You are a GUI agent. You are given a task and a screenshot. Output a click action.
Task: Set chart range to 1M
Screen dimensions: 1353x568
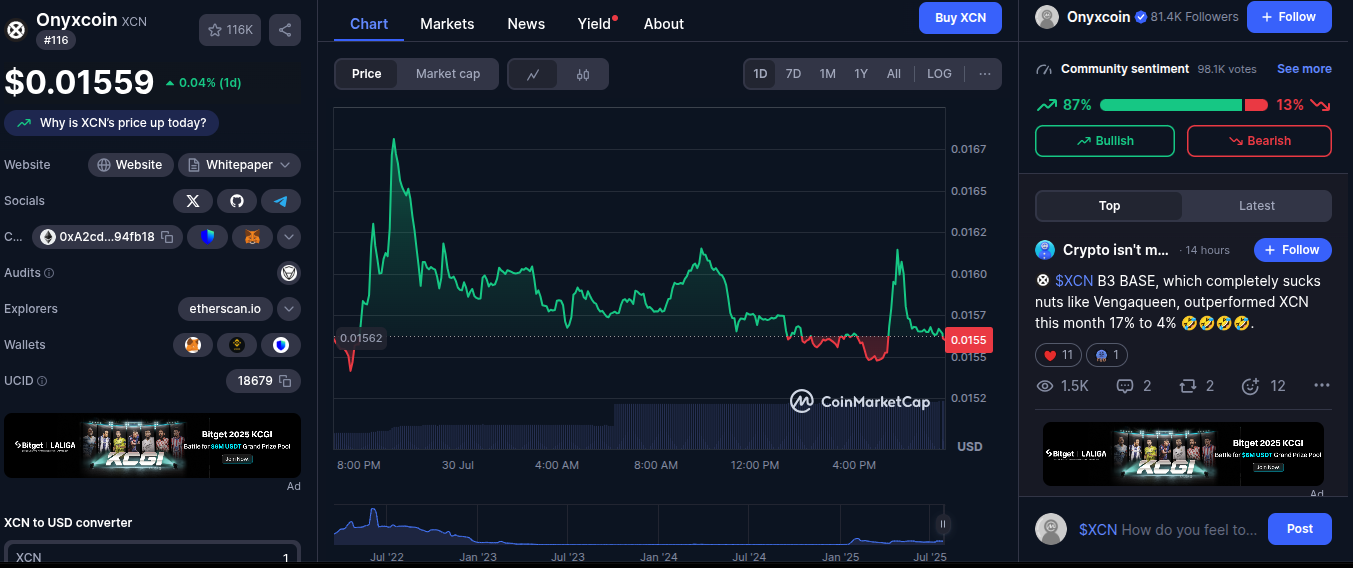click(x=827, y=74)
